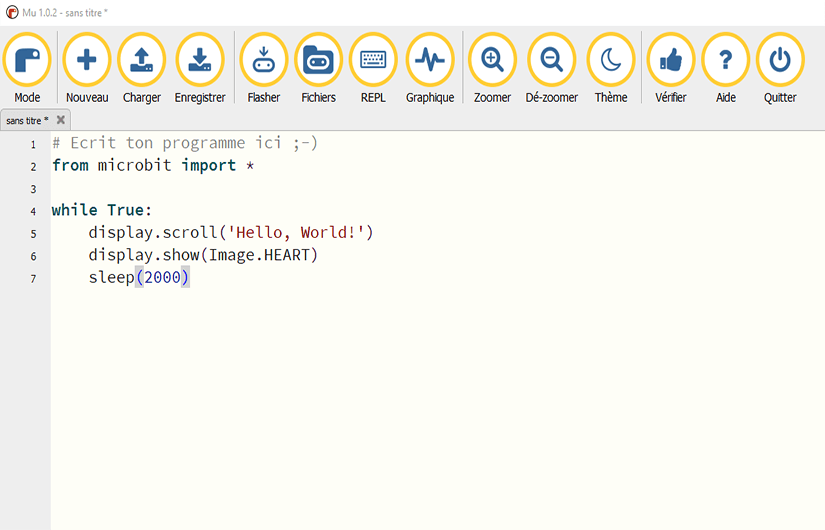This screenshot has height=530, width=825.
Task: Open the Aide help button
Action: tap(726, 60)
